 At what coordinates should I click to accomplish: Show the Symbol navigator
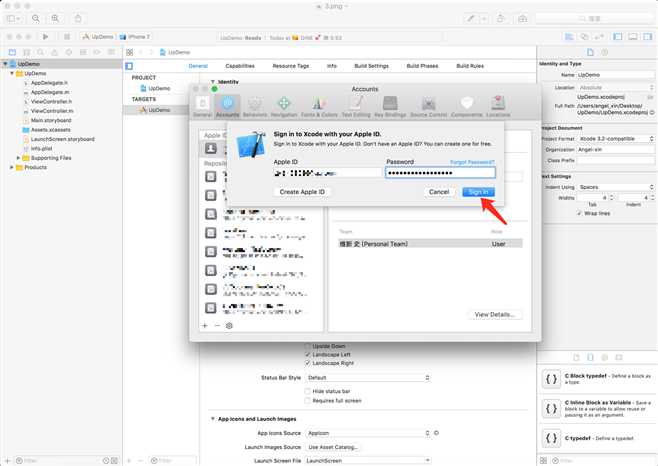click(26, 52)
